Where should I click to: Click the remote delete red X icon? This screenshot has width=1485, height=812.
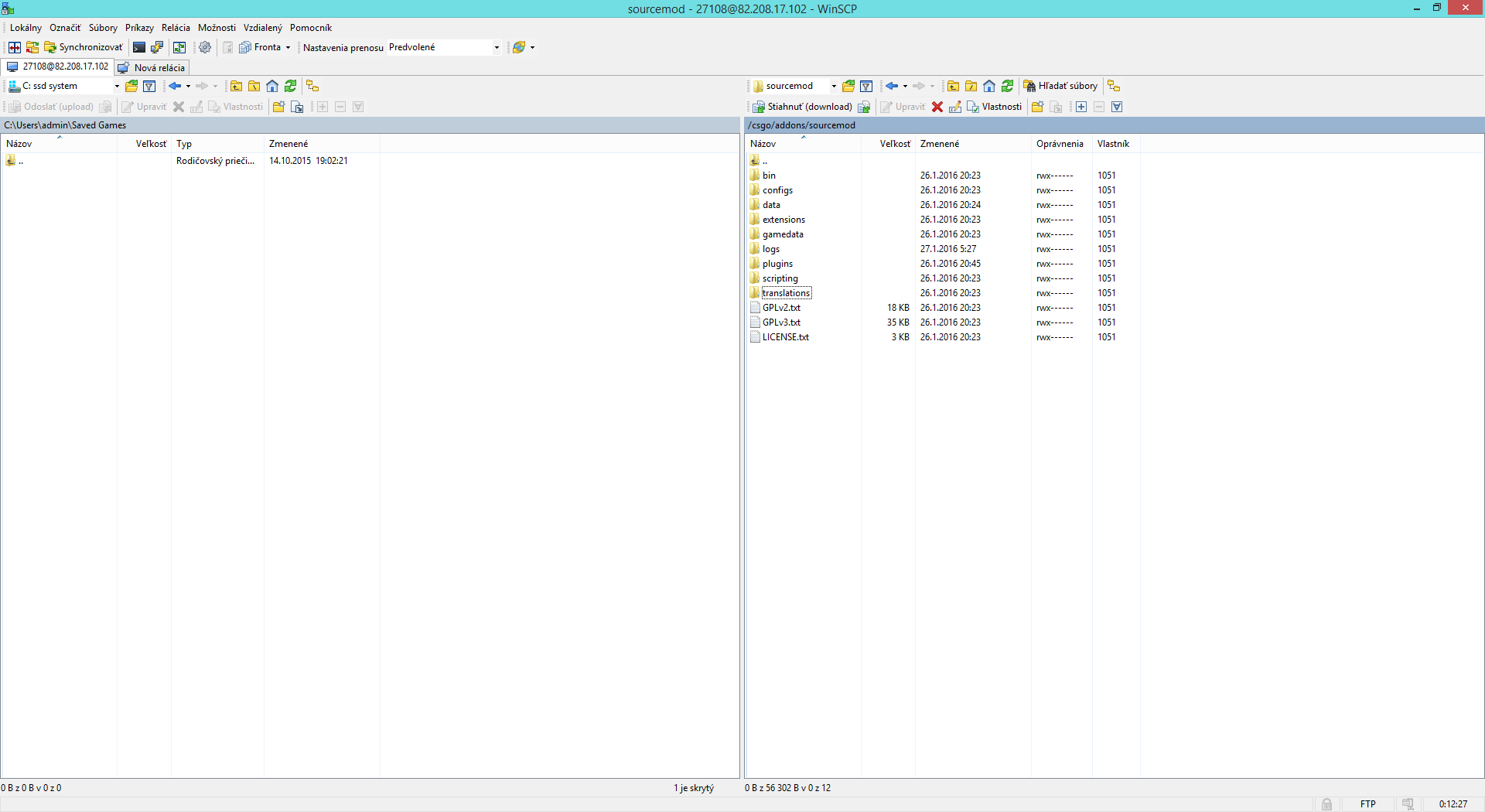(937, 107)
